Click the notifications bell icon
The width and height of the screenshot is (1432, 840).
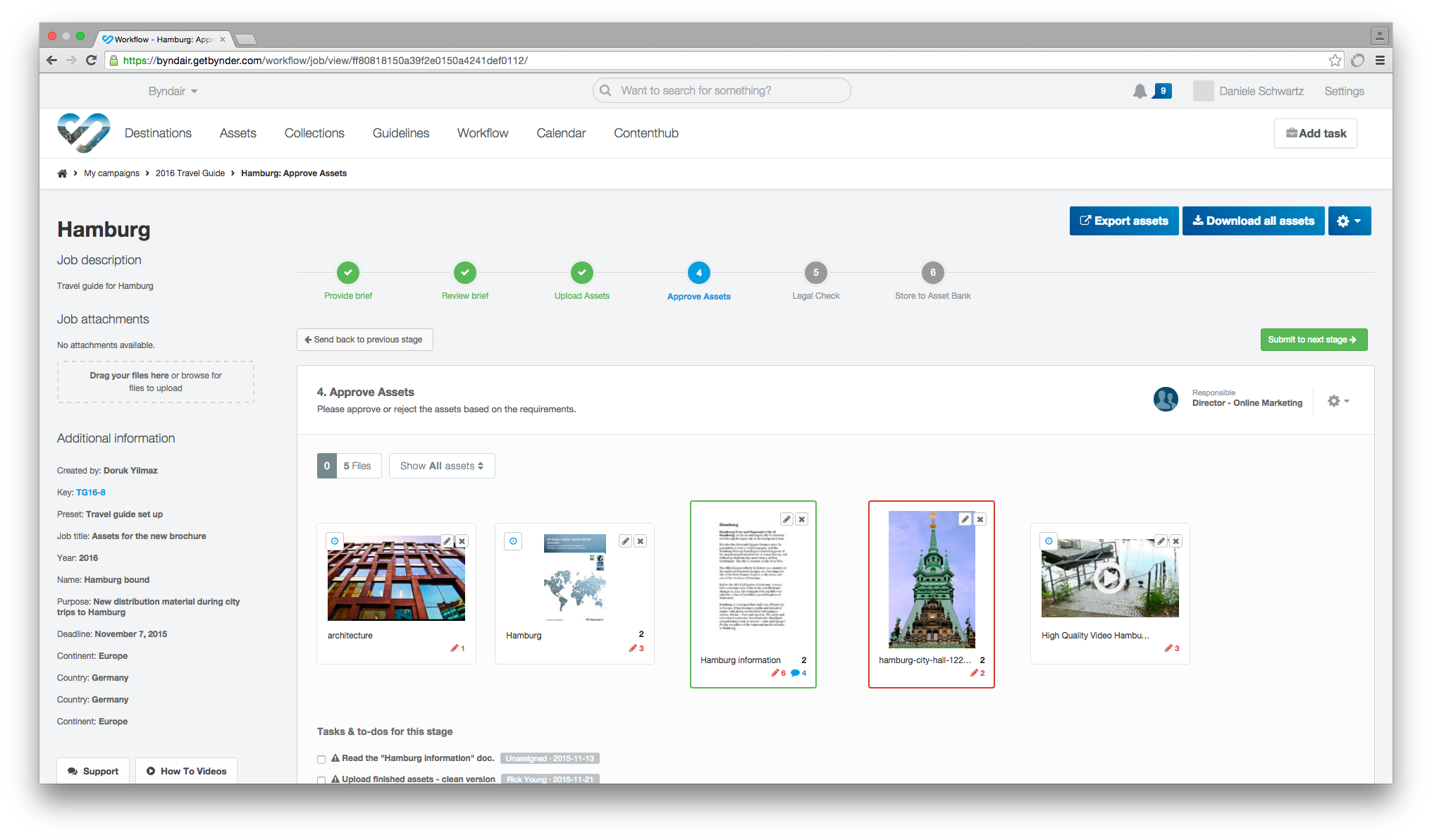point(1139,91)
